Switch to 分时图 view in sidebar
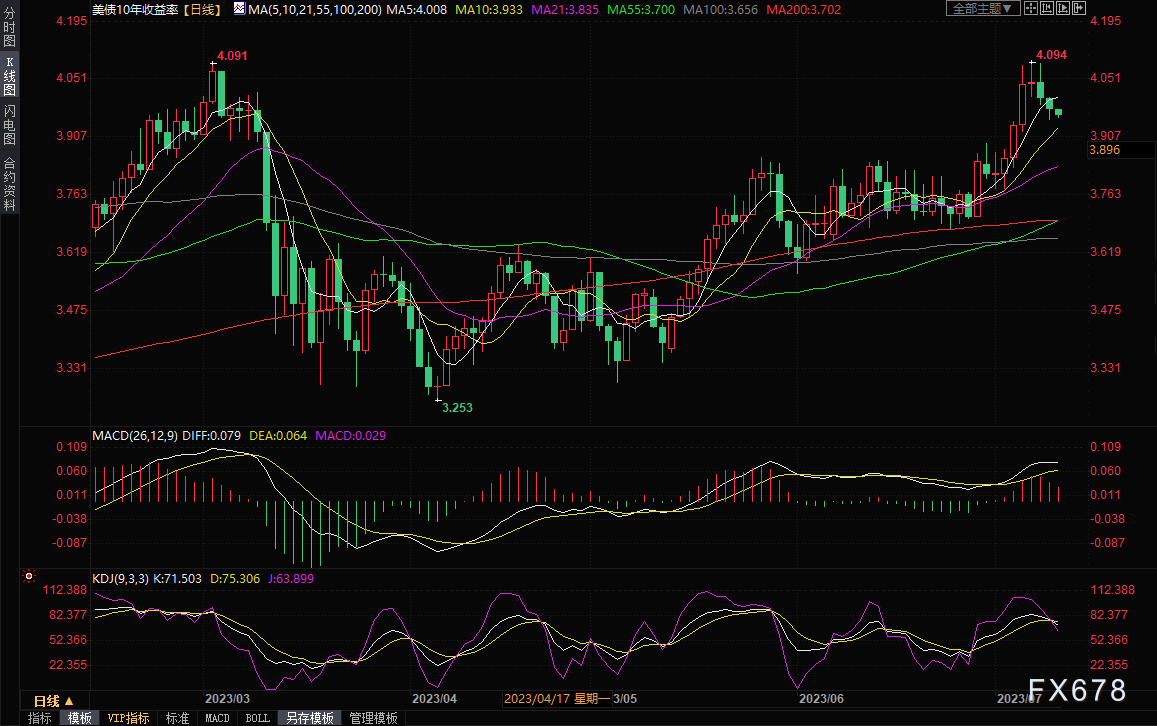1157x726 pixels. (x=10, y=28)
